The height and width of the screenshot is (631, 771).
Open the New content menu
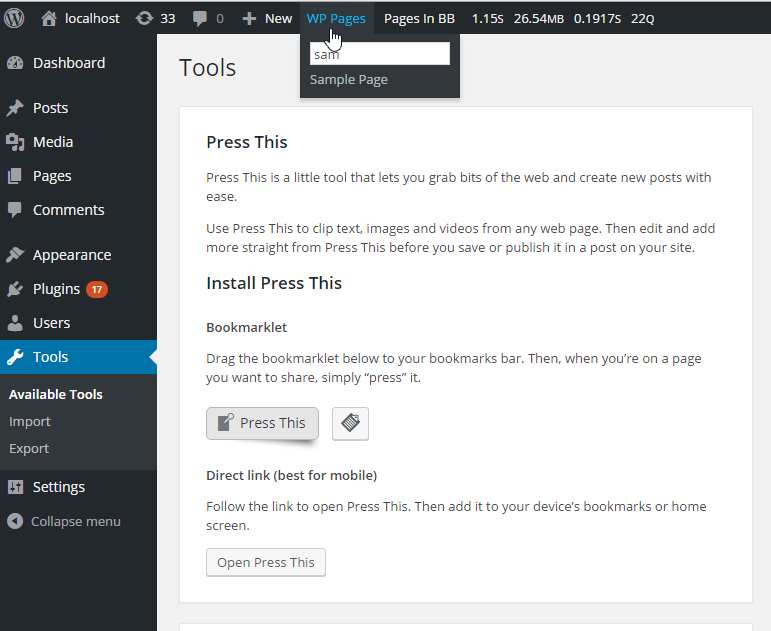click(x=267, y=19)
